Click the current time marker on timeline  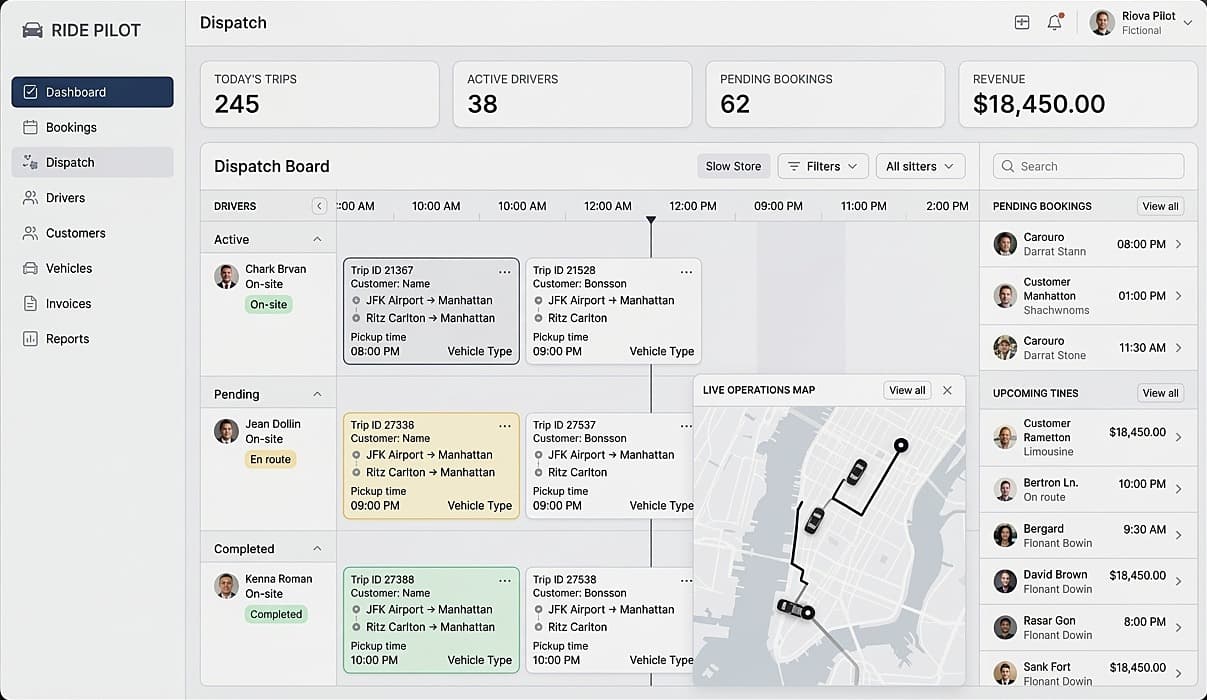(651, 220)
